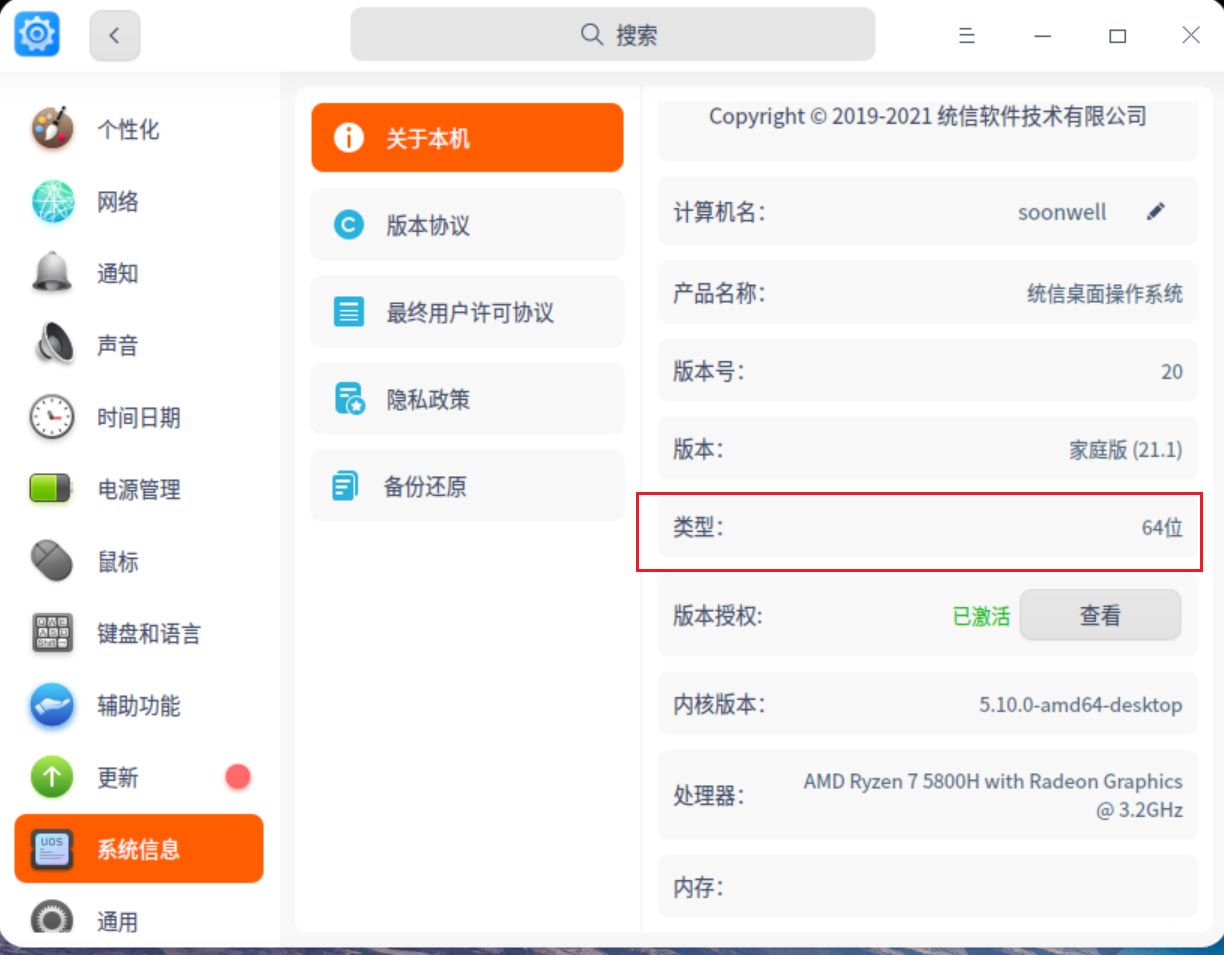
Task: Open the hamburger main menu
Action: pyautogui.click(x=967, y=36)
